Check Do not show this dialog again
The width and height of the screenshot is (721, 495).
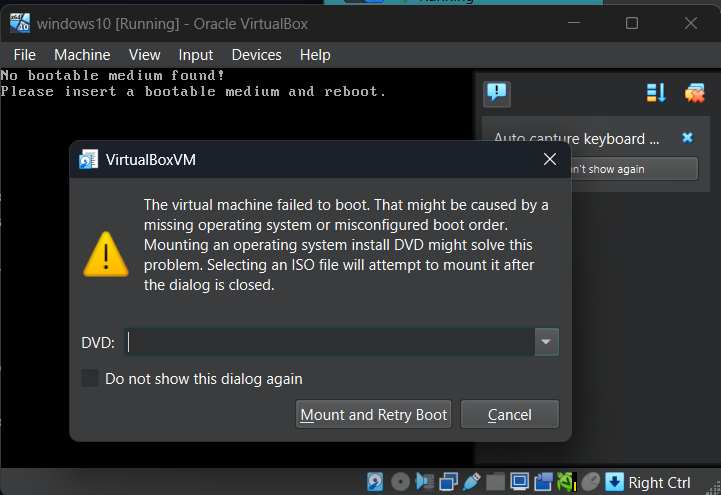[90, 378]
